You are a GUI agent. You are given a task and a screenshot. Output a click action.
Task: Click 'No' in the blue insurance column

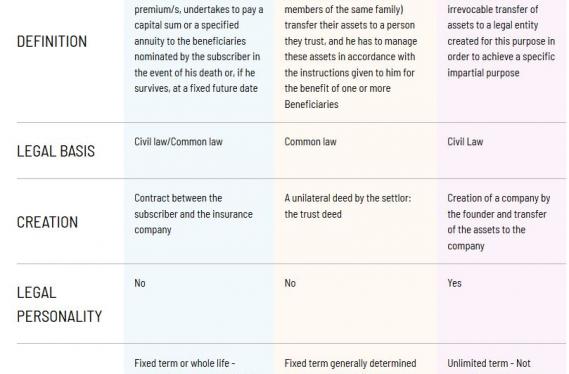[140, 283]
